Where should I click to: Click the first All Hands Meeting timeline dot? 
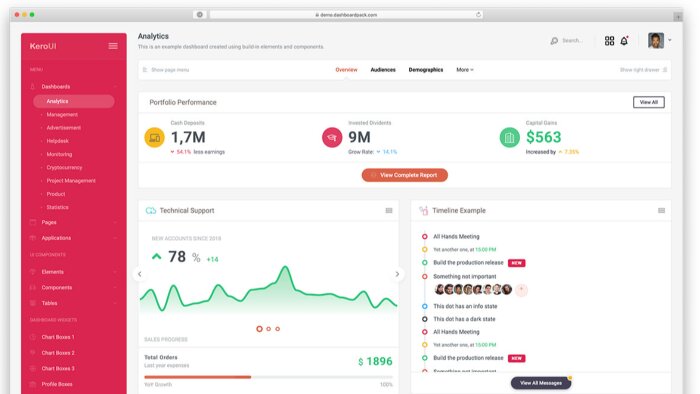tap(425, 236)
